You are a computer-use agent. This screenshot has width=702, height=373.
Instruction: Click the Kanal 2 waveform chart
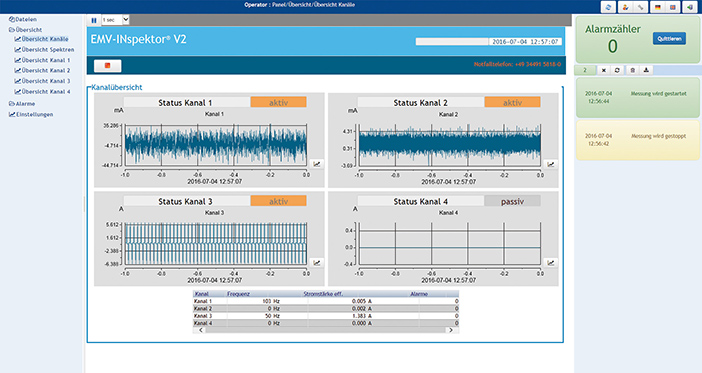click(x=449, y=145)
